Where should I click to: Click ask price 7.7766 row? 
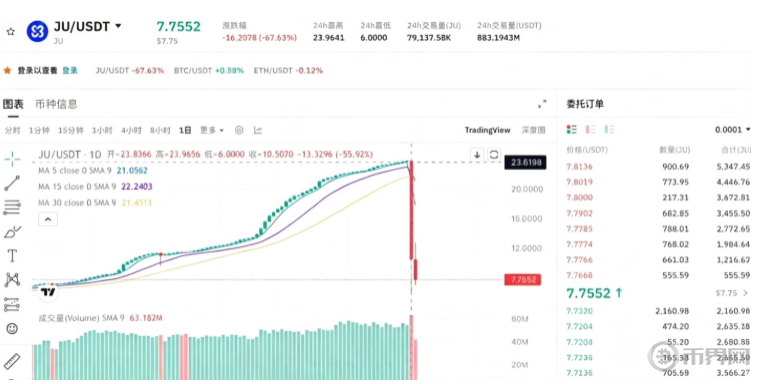[x=658, y=260]
